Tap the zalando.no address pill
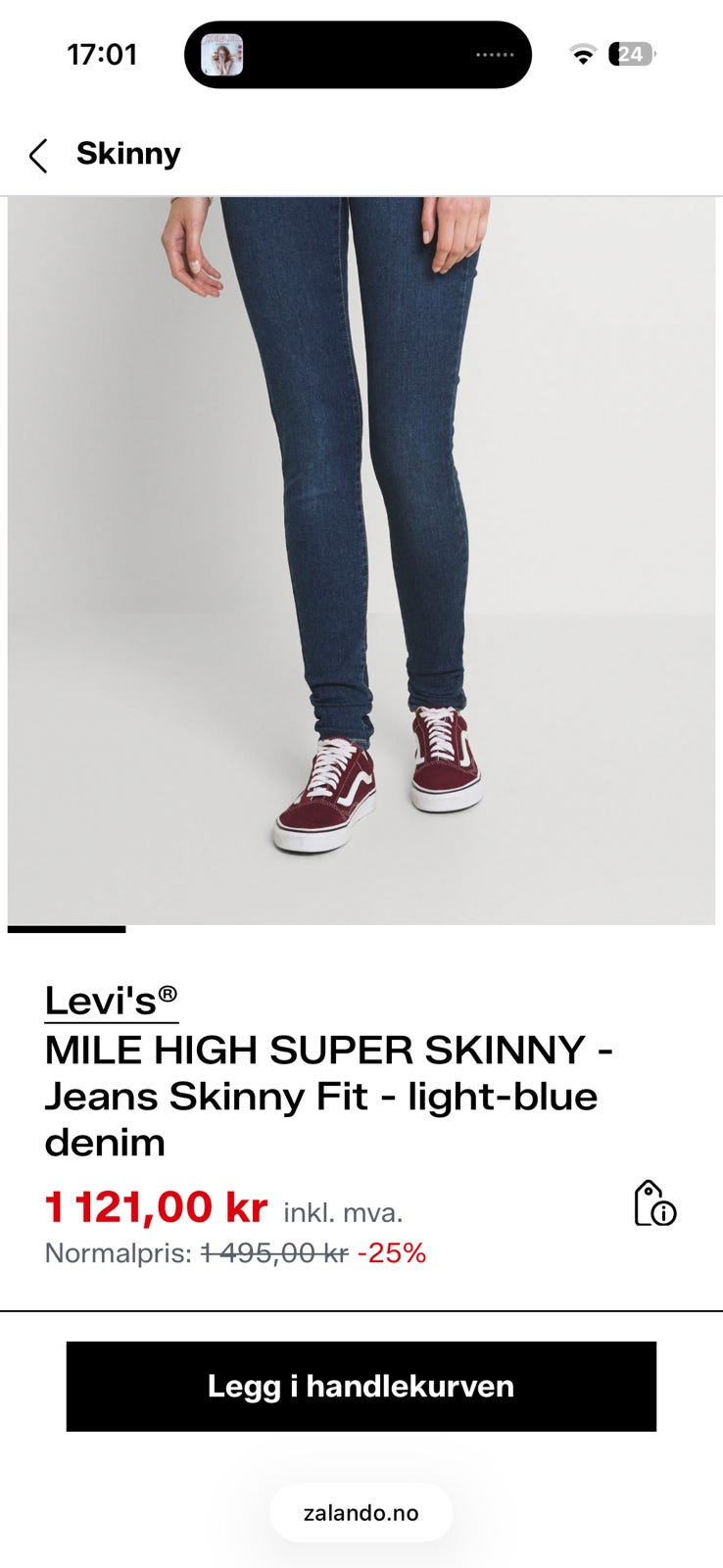This screenshot has width=723, height=1568. [x=361, y=1512]
